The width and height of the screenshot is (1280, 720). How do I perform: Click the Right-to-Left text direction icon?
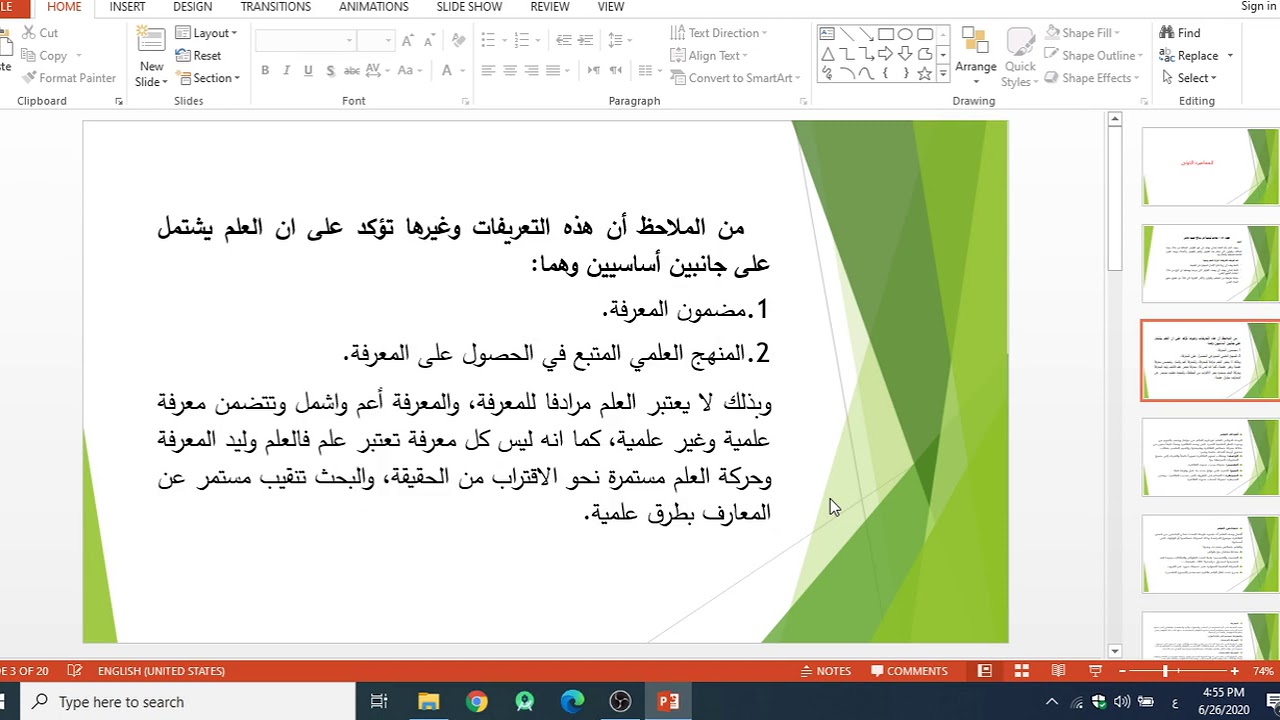(616, 71)
